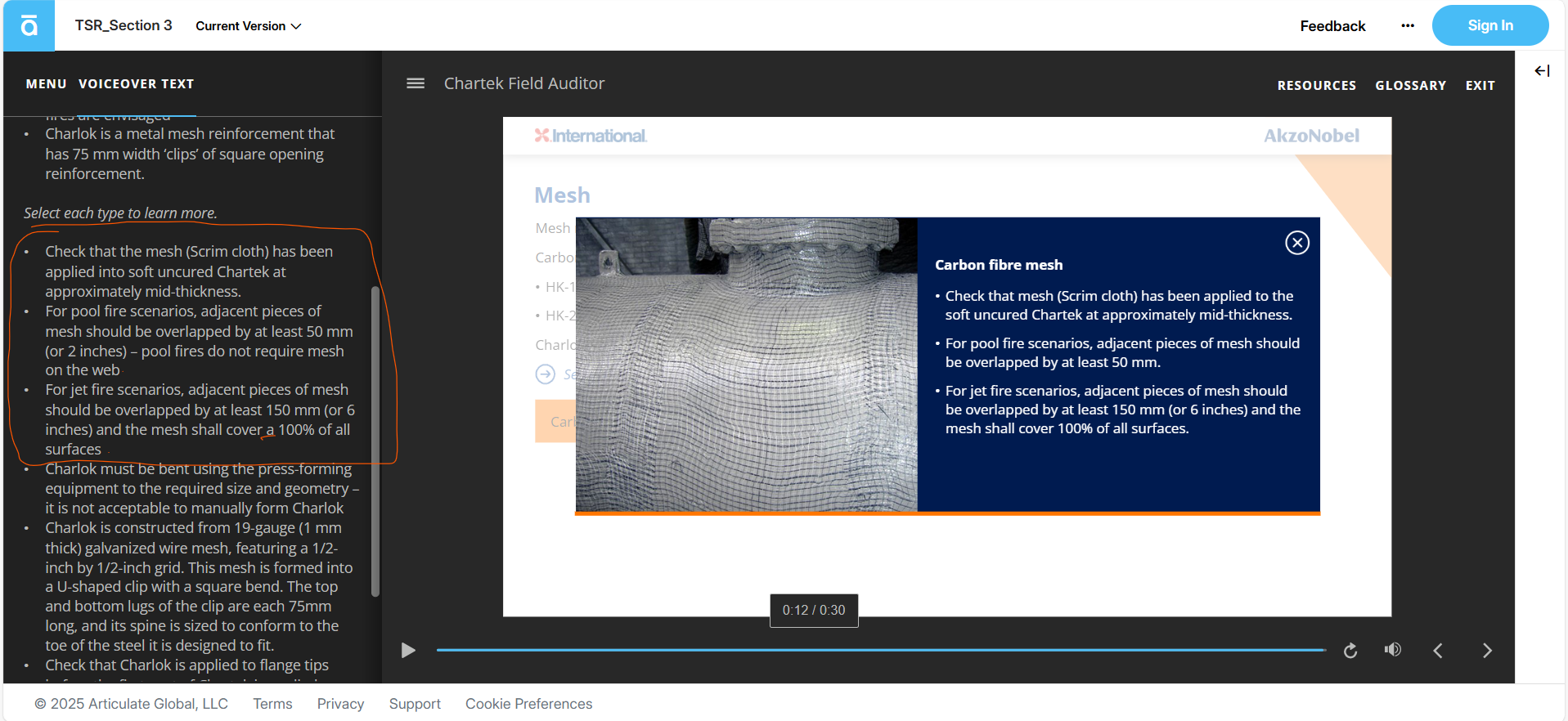
Task: Close the Carbon fibre mesh popup
Action: 1296,243
